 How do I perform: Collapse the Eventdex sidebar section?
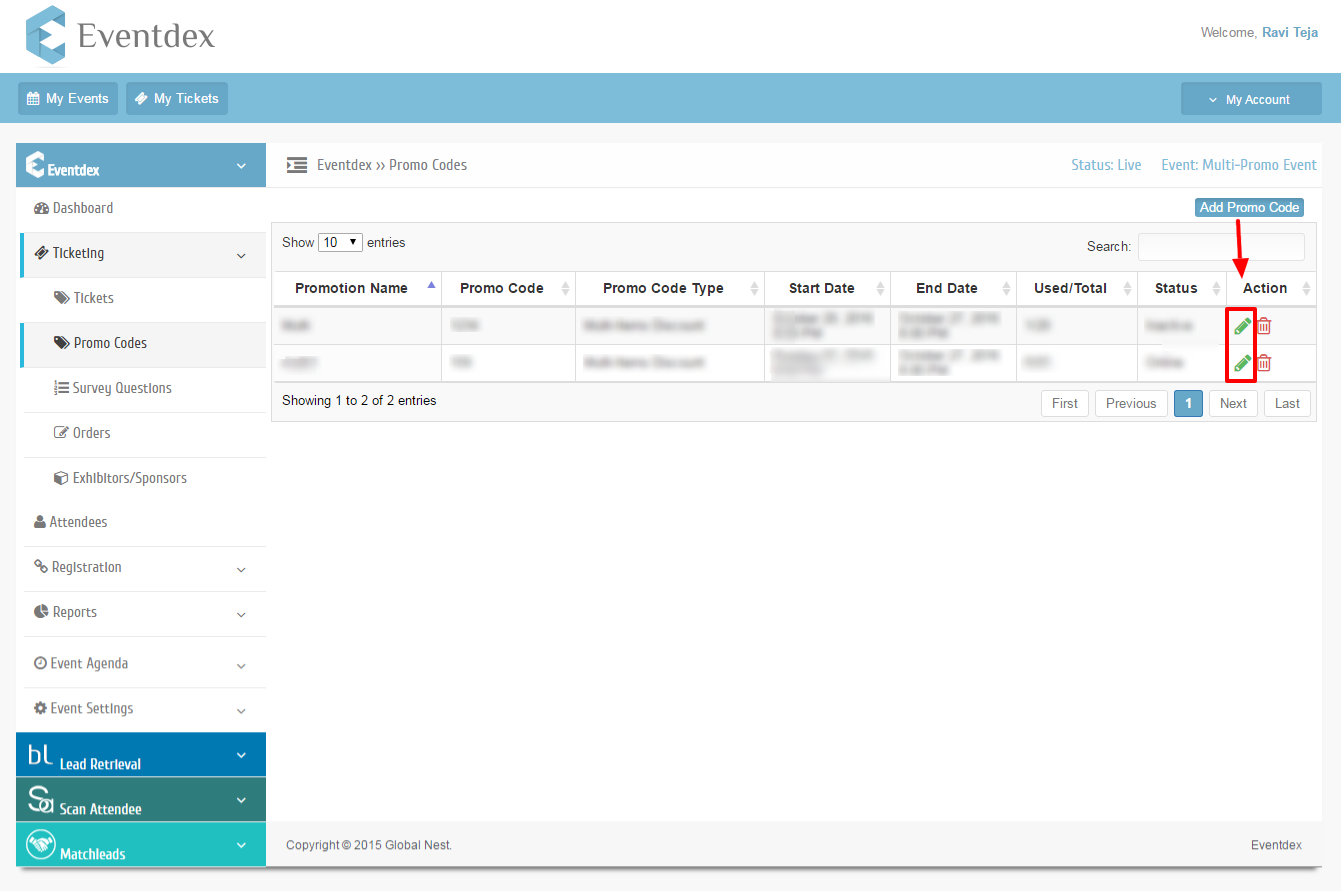pyautogui.click(x=241, y=166)
